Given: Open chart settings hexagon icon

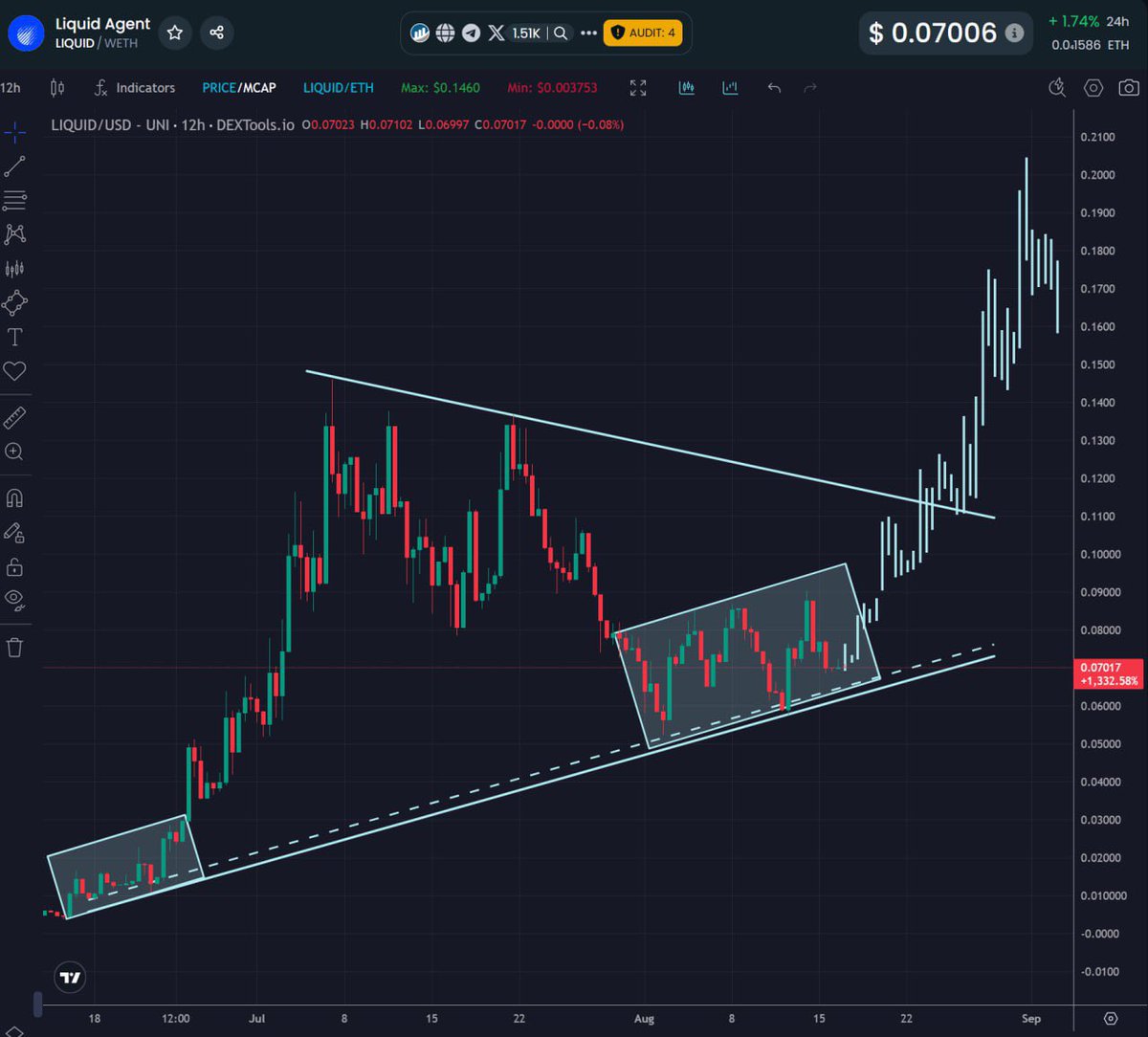Looking at the screenshot, I should pyautogui.click(x=1093, y=88).
